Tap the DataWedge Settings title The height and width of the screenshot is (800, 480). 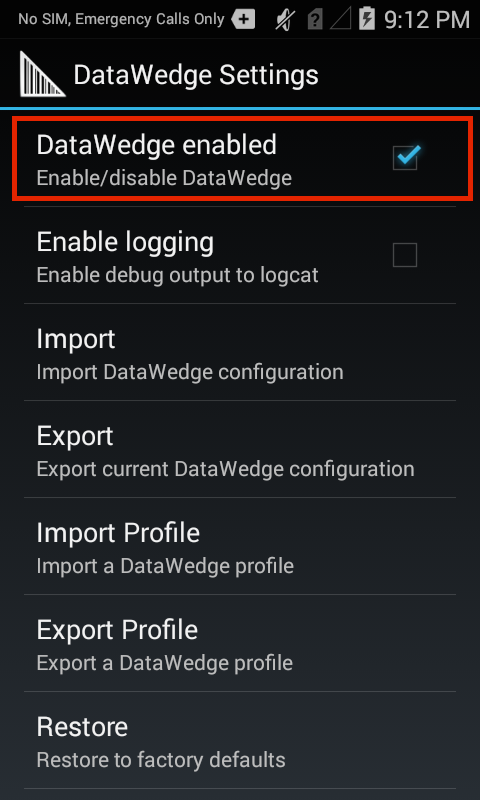pyautogui.click(x=196, y=76)
